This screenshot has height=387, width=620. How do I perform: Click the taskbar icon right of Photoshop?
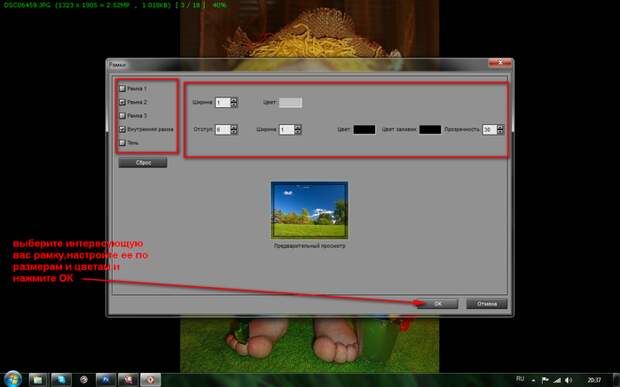point(128,380)
